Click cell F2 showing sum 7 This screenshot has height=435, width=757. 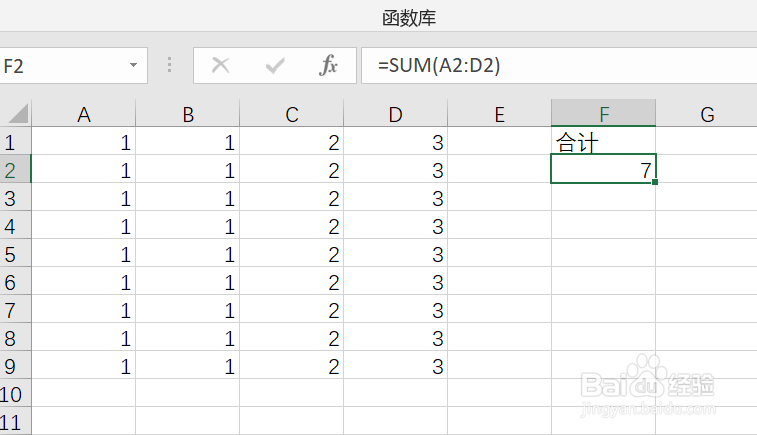(604, 171)
